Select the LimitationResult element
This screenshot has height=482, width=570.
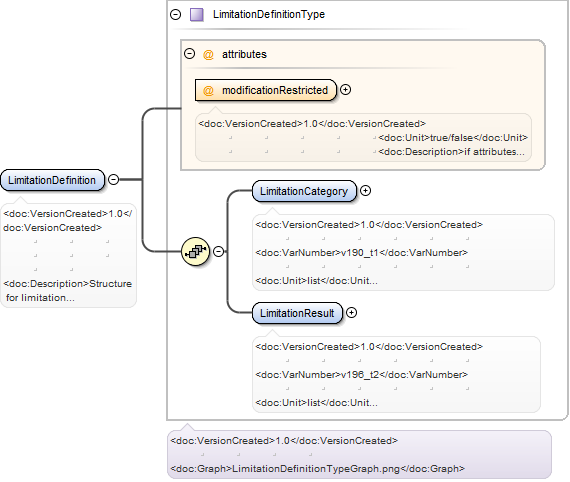[x=297, y=313]
